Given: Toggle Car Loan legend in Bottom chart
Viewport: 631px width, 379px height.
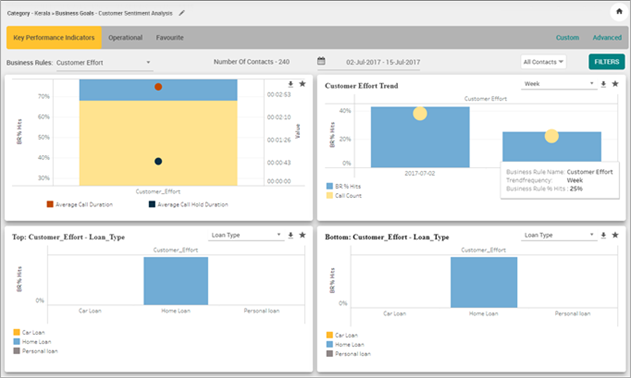Looking at the screenshot, I should [x=330, y=335].
